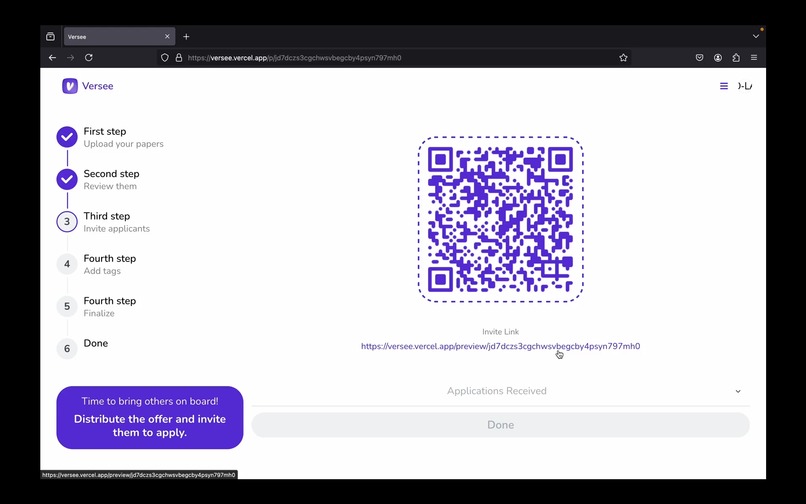This screenshot has height=504, width=806.
Task: Select the Versee browser tab
Action: pos(119,37)
